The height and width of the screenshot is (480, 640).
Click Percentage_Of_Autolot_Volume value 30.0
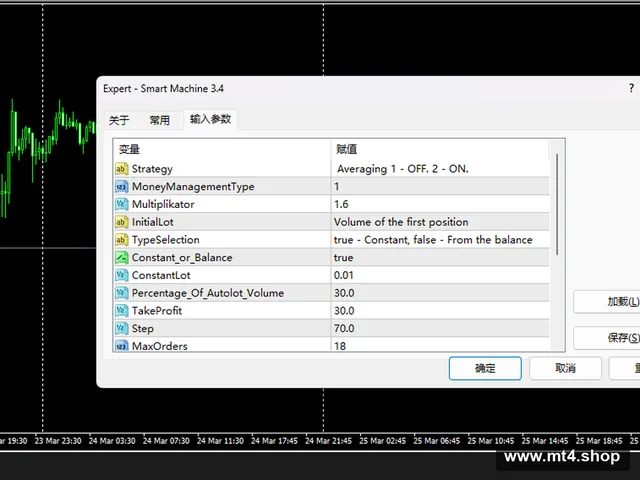[344, 293]
